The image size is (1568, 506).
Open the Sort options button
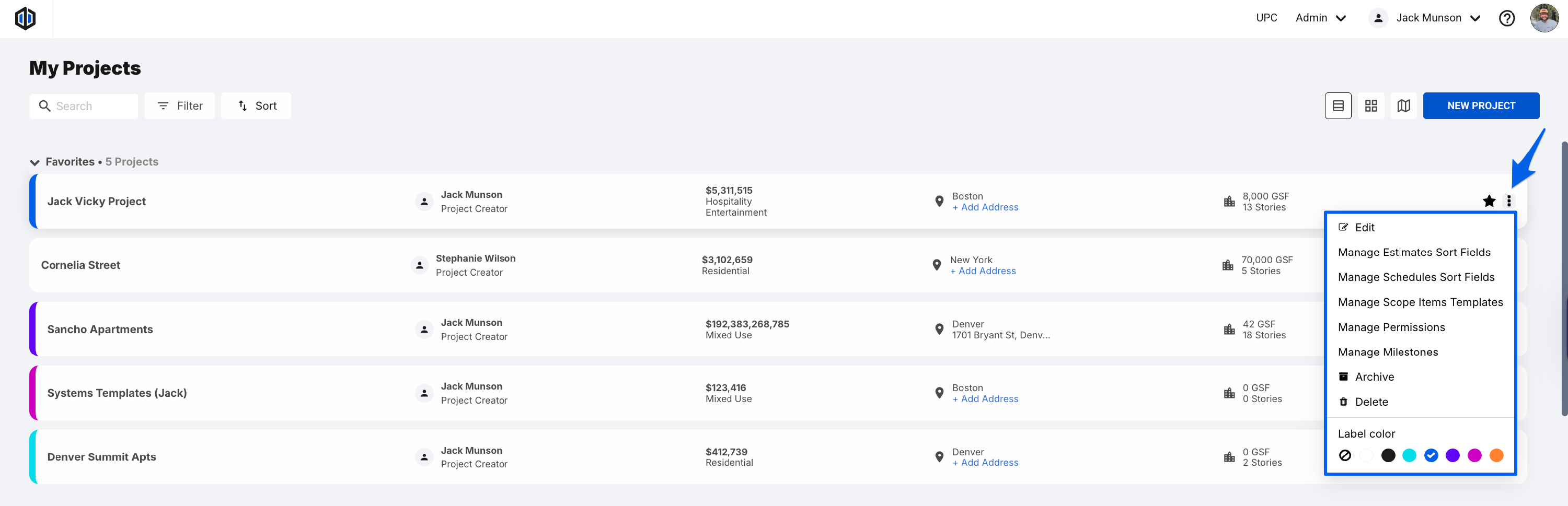tap(256, 106)
